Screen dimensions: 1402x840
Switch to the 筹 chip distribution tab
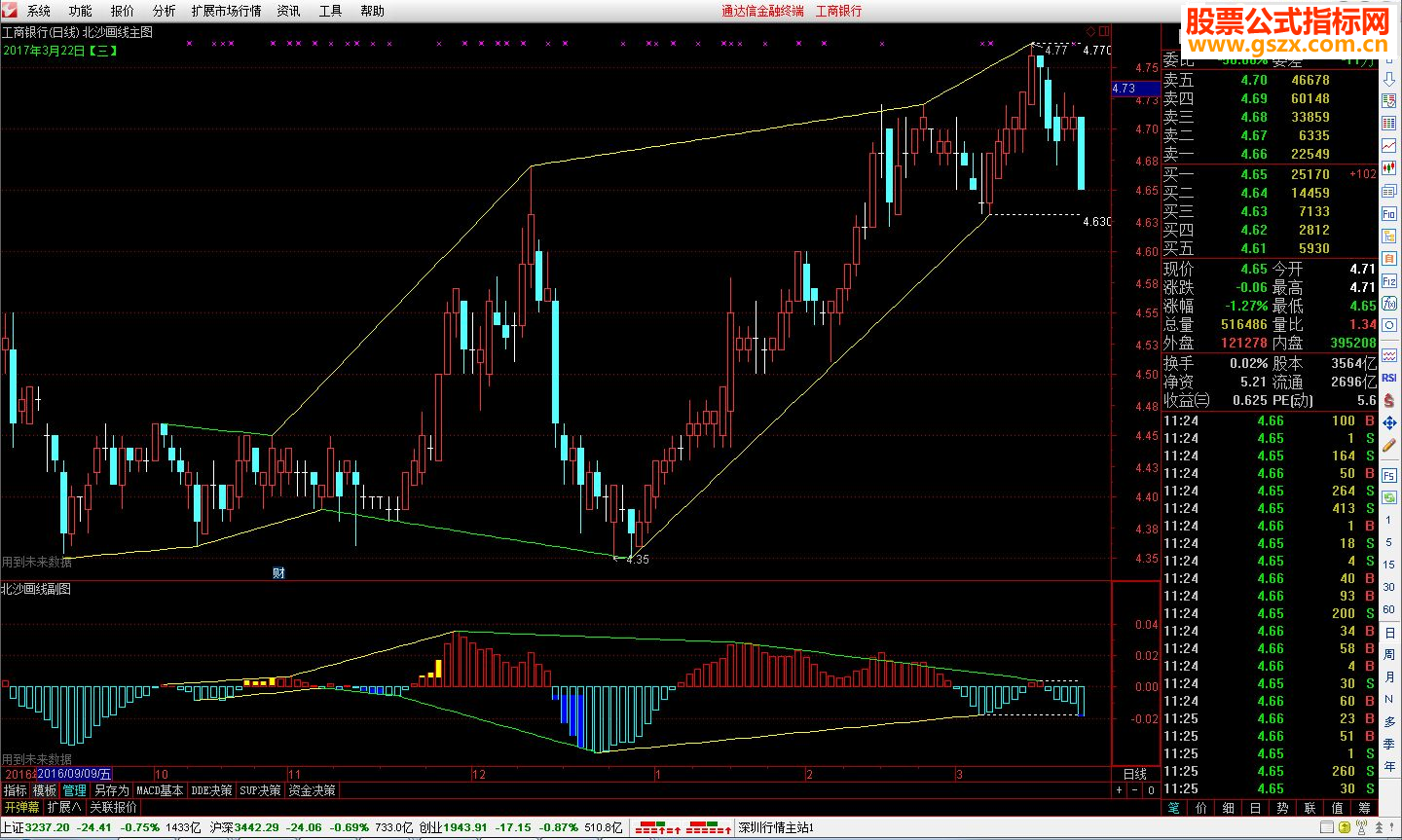1365,808
